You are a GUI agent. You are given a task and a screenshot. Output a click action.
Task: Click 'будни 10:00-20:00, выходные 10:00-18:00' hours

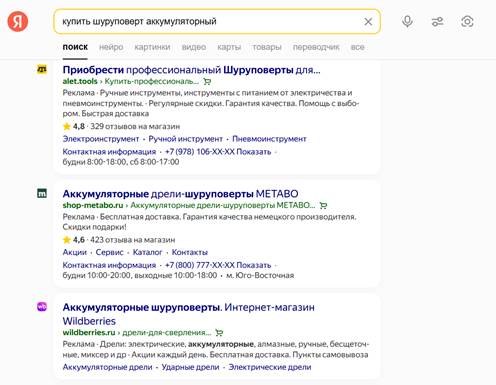click(140, 276)
